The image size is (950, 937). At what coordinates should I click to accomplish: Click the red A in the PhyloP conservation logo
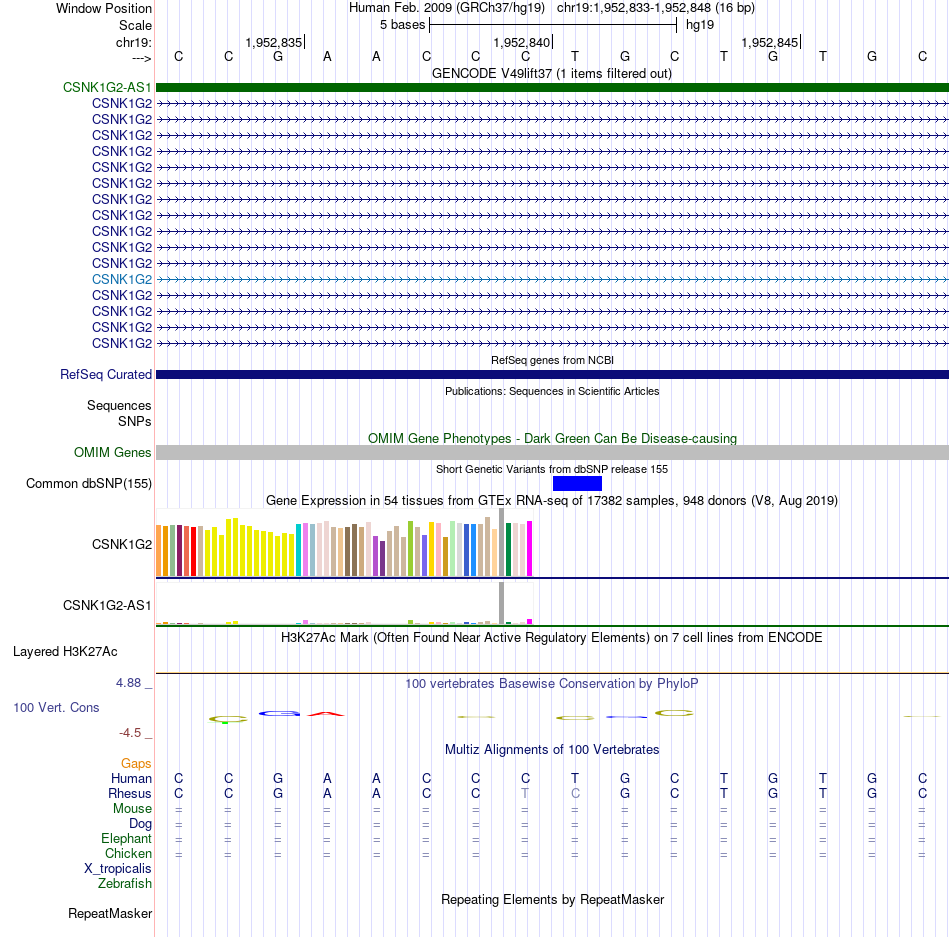[x=326, y=714]
